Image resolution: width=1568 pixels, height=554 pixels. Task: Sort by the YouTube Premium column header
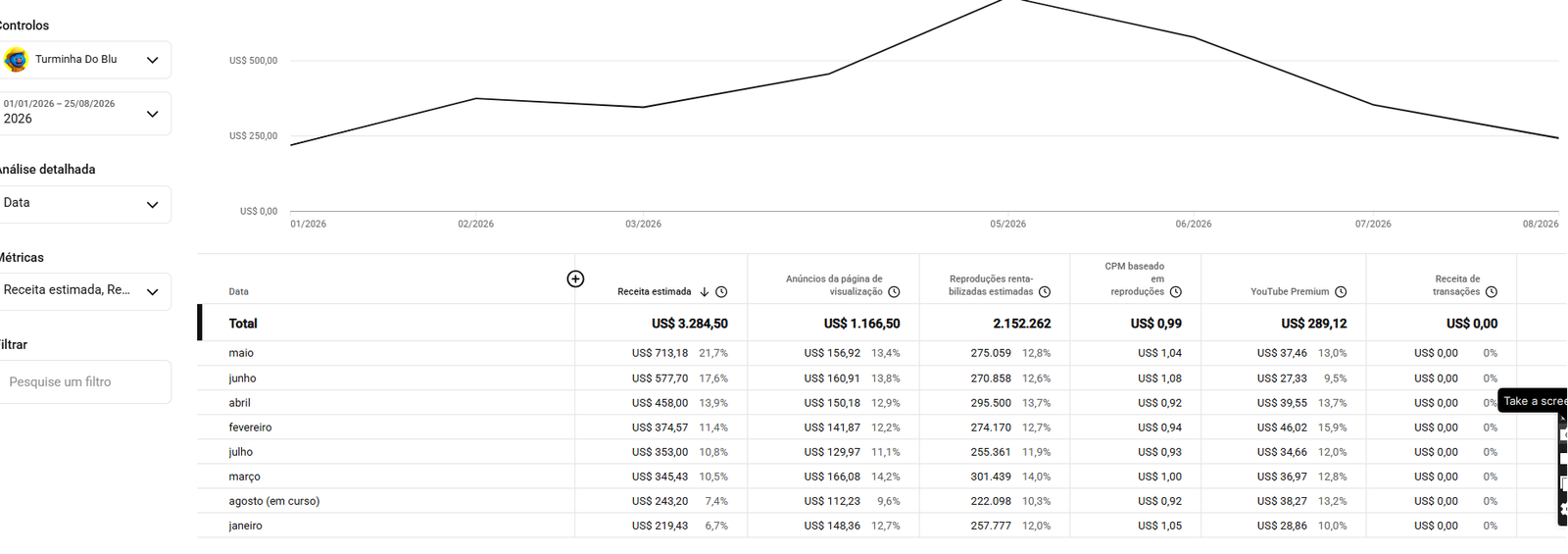tap(1290, 292)
